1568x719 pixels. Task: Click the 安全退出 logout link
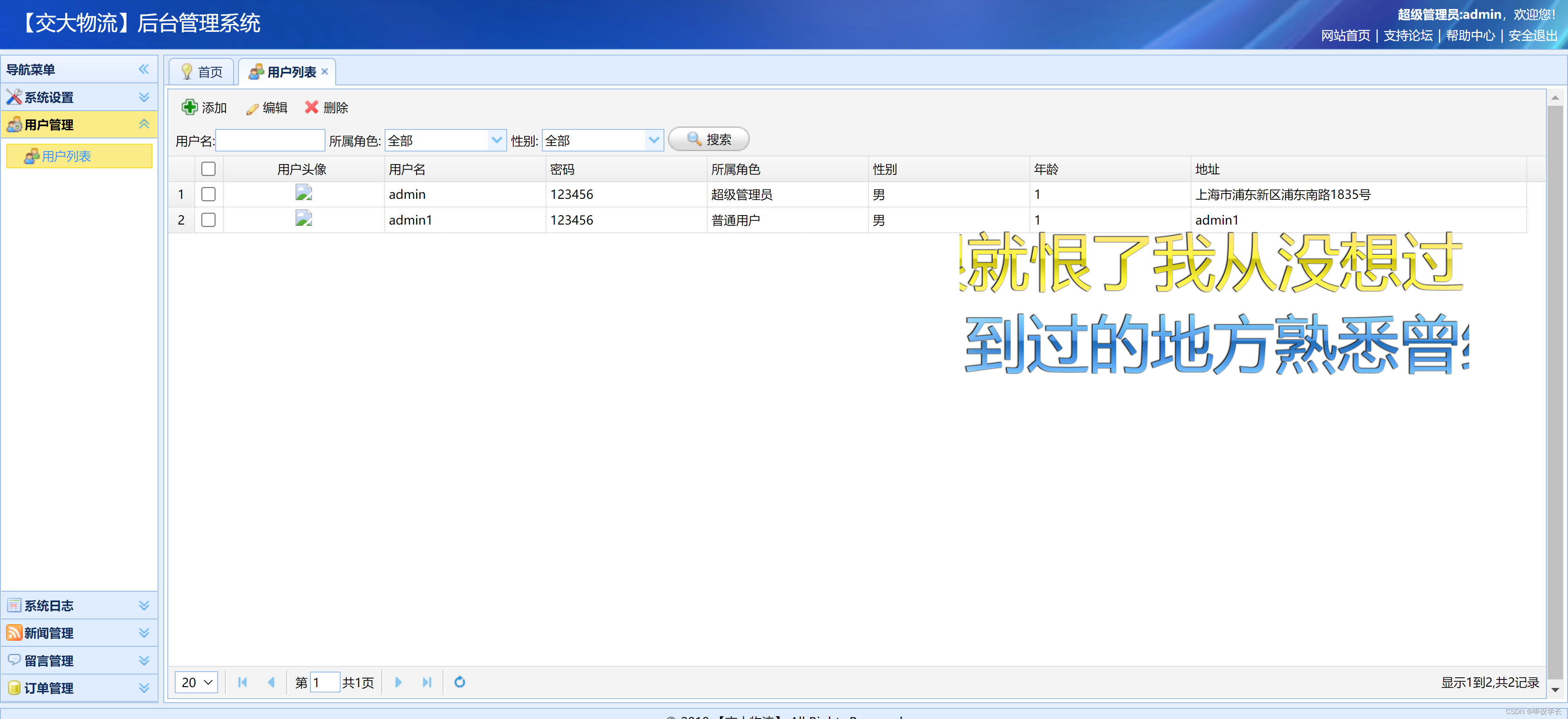1533,36
